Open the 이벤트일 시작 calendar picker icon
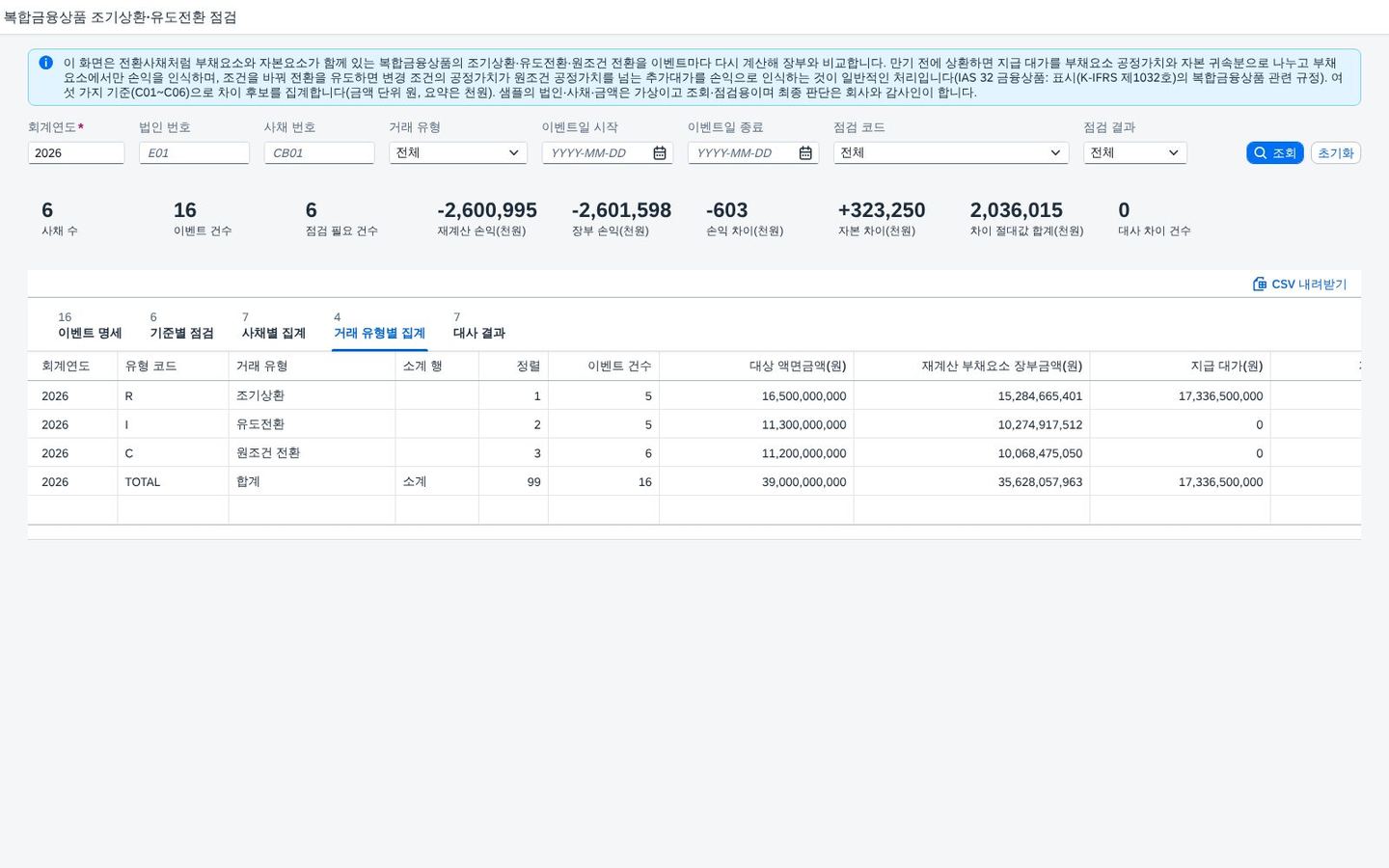 [x=660, y=153]
